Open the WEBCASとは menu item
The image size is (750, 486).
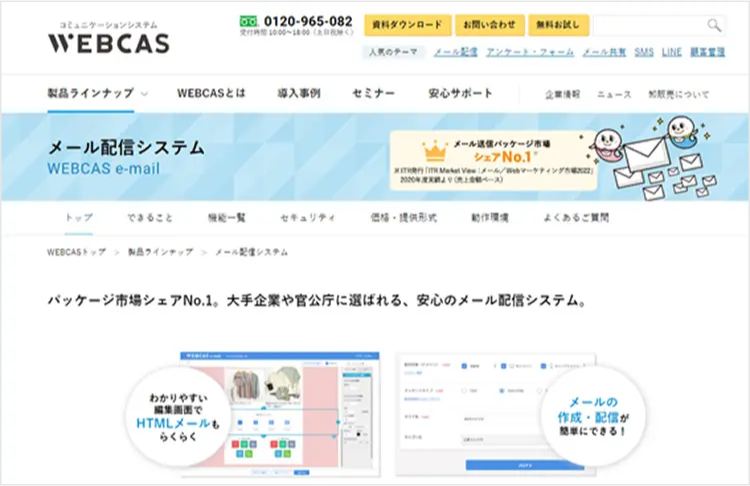(211, 93)
